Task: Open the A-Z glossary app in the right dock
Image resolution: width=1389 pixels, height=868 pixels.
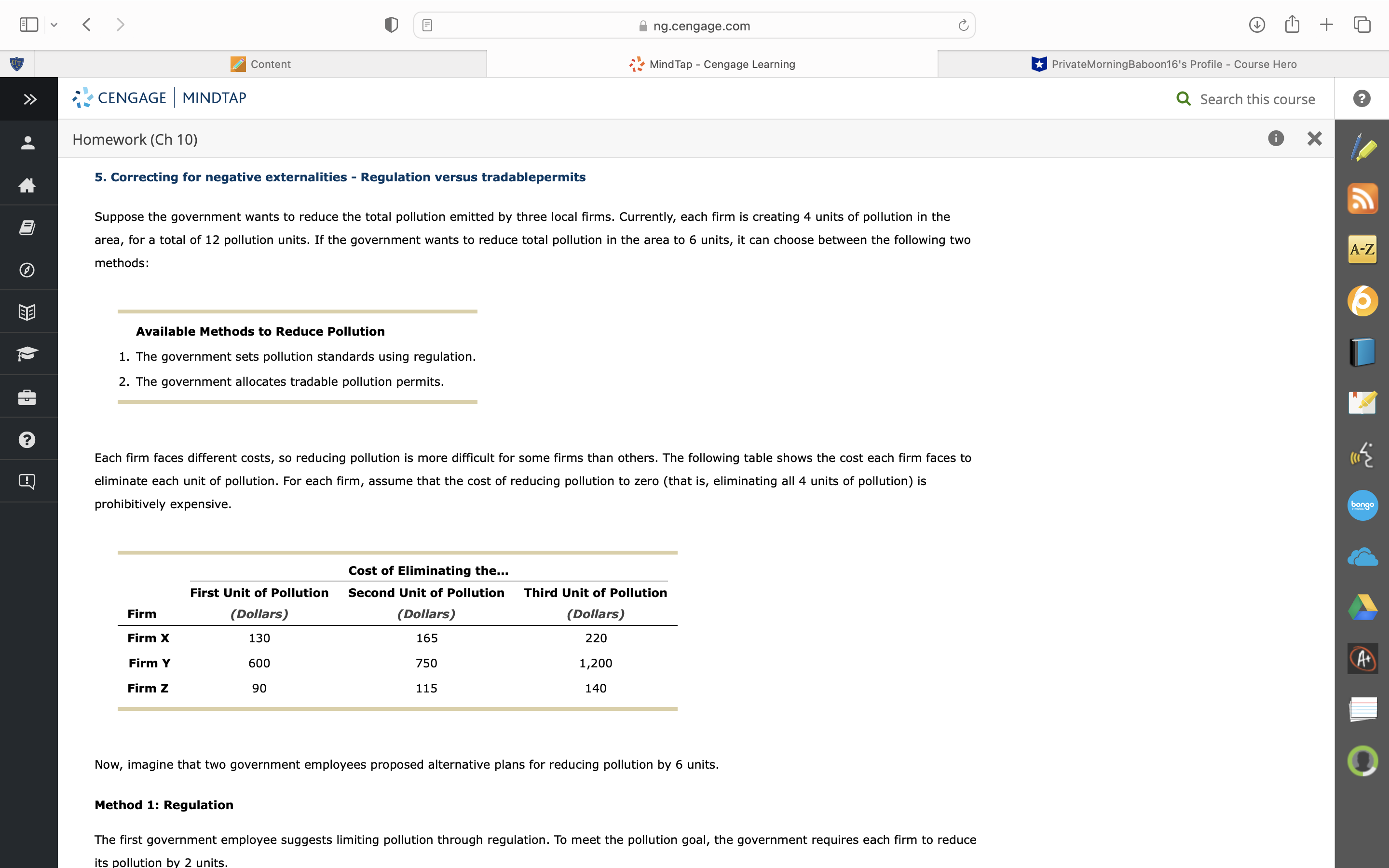Action: [x=1362, y=249]
